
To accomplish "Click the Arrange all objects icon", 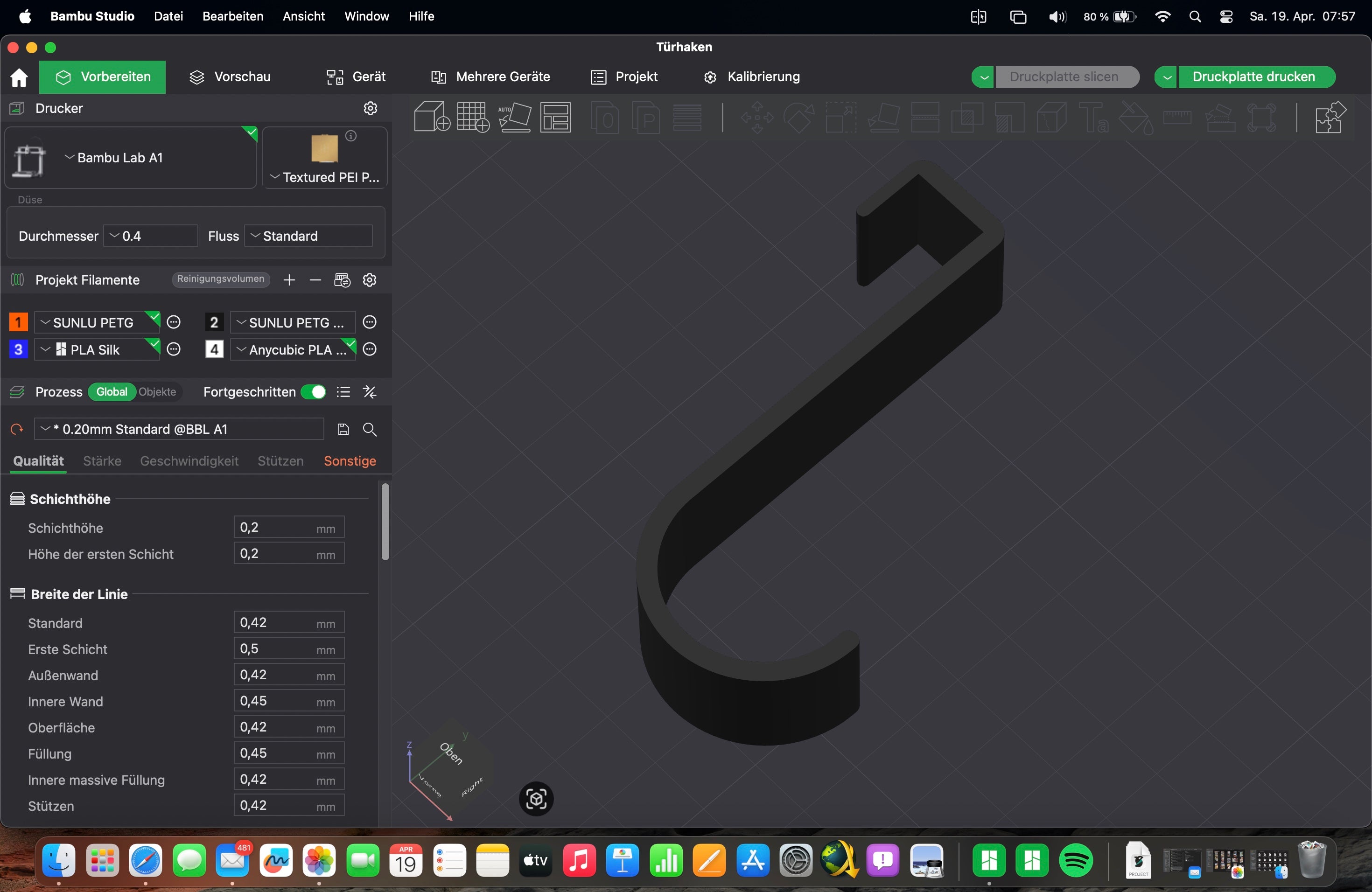I will [x=556, y=117].
